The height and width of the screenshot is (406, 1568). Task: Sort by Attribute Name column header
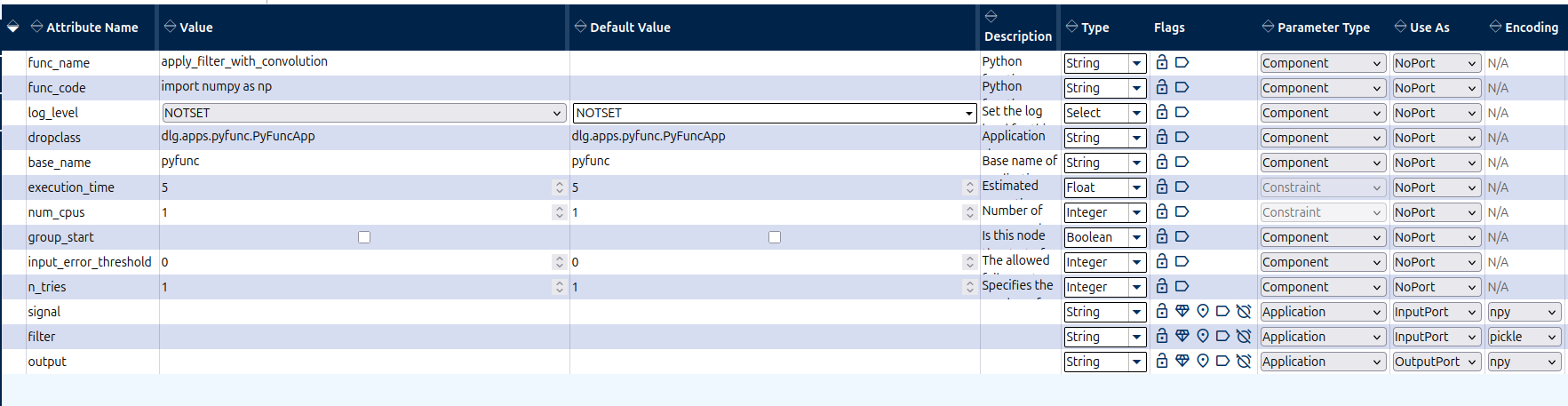[84, 28]
